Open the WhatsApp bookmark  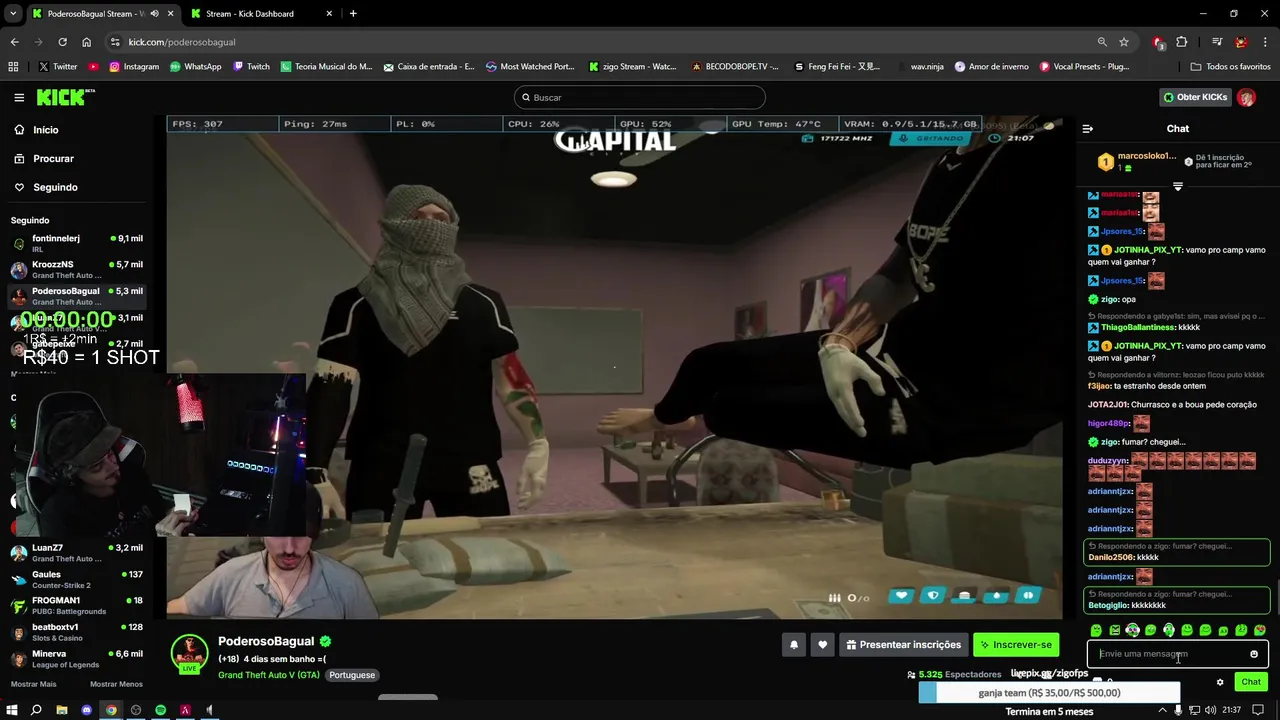(196, 67)
